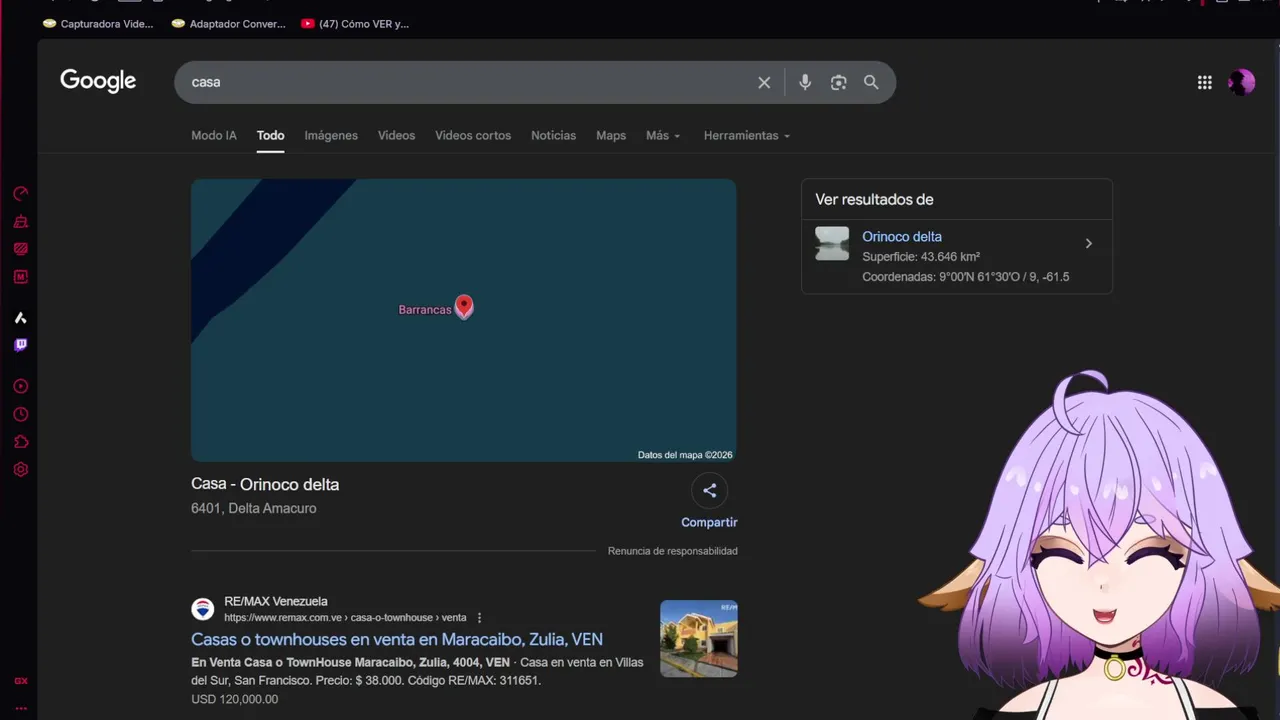Image resolution: width=1280 pixels, height=720 pixels.
Task: Click into the search field containing casa
Action: point(465,82)
